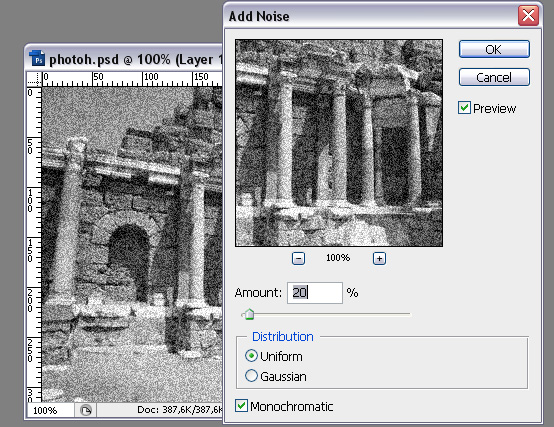This screenshot has height=427, width=554.
Task: Click the status bar preview icon in photoh.psd window
Action: coord(86,410)
